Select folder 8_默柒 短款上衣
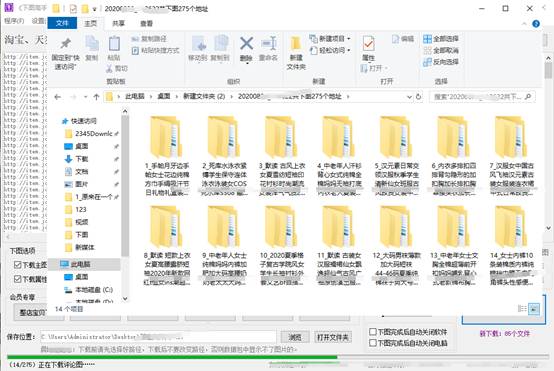Image resolution: width=554 pixels, height=371 pixels. [x=167, y=246]
